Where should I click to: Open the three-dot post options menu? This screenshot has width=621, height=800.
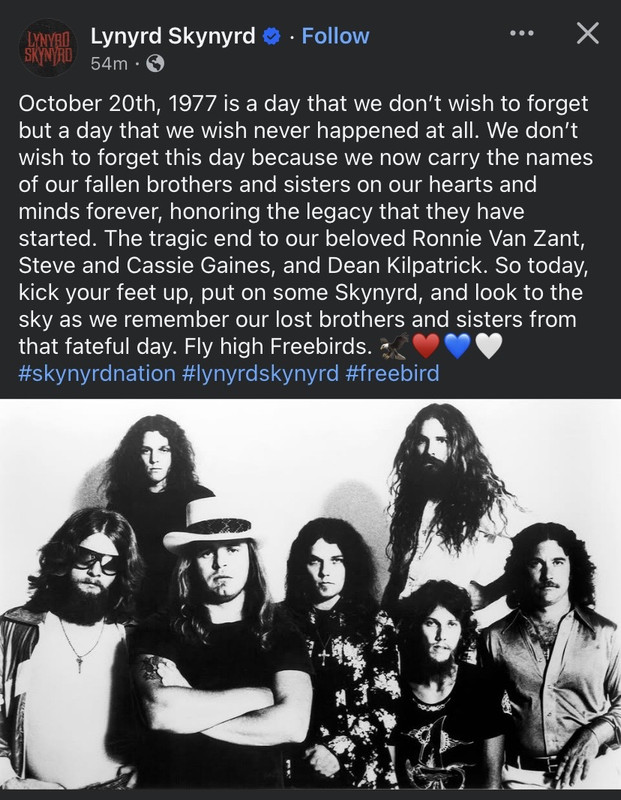coord(522,34)
